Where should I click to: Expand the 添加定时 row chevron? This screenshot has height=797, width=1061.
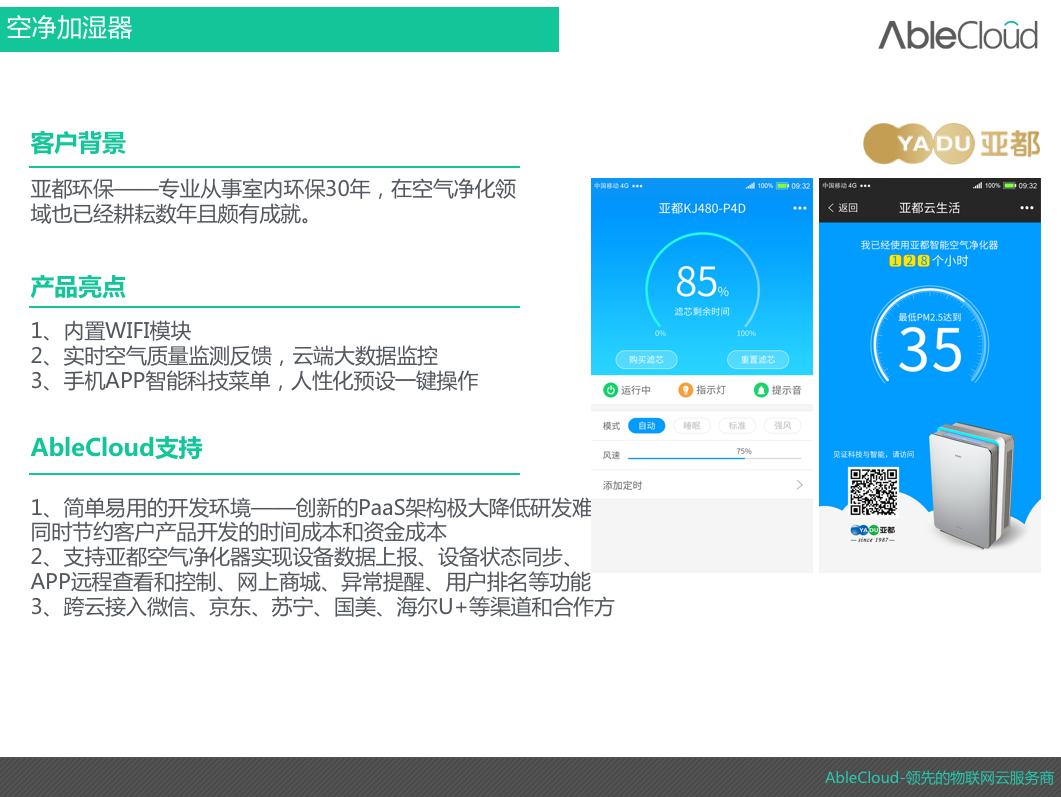click(799, 485)
